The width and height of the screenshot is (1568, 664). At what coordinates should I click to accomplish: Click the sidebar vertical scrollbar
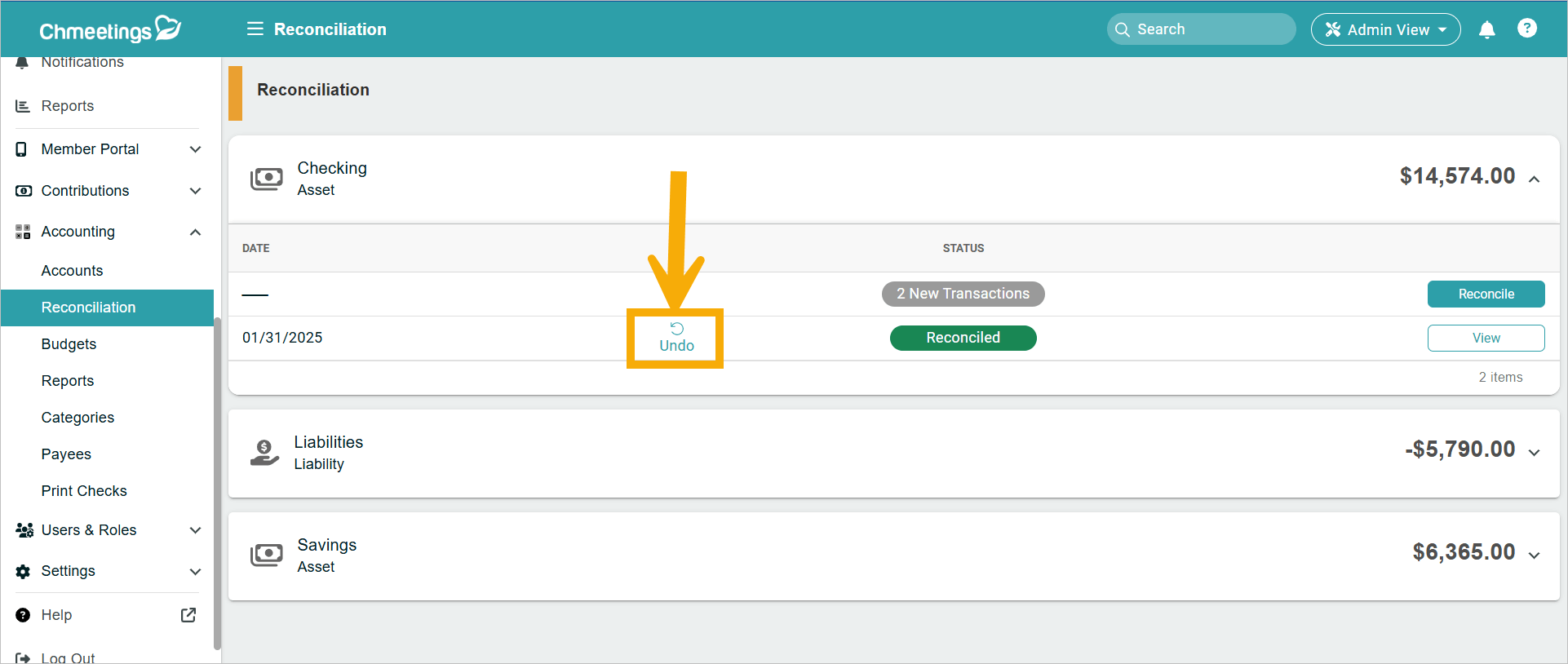tap(217, 485)
